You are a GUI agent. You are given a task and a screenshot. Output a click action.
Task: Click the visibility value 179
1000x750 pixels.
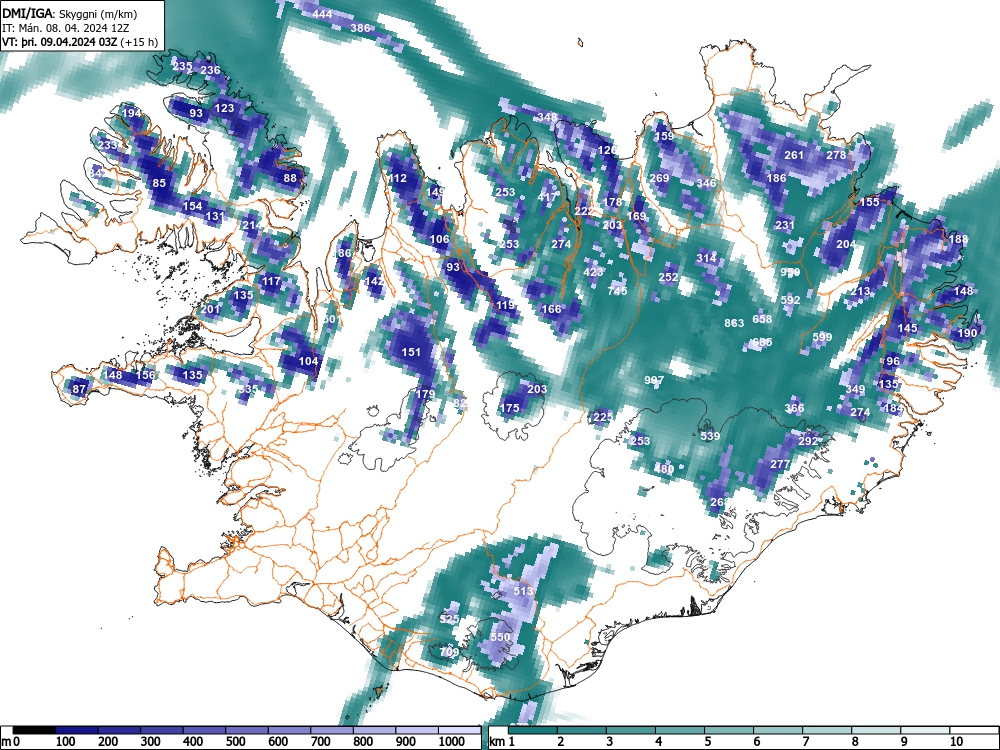tap(425, 393)
